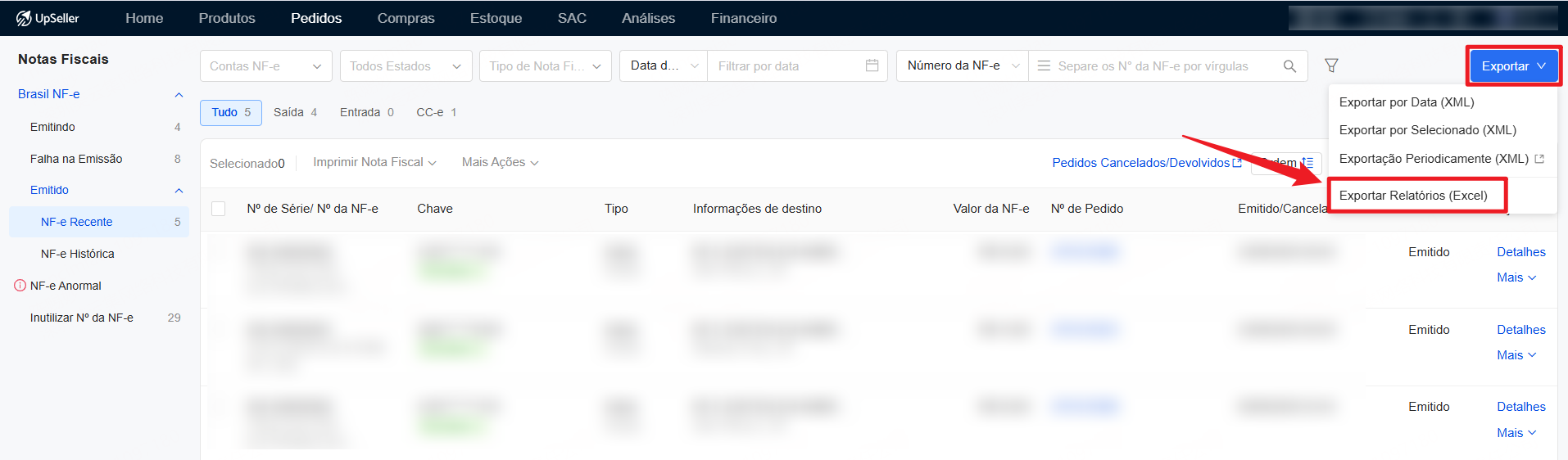The image size is (1568, 460).
Task: Open the Financeiro menu
Action: [x=744, y=18]
